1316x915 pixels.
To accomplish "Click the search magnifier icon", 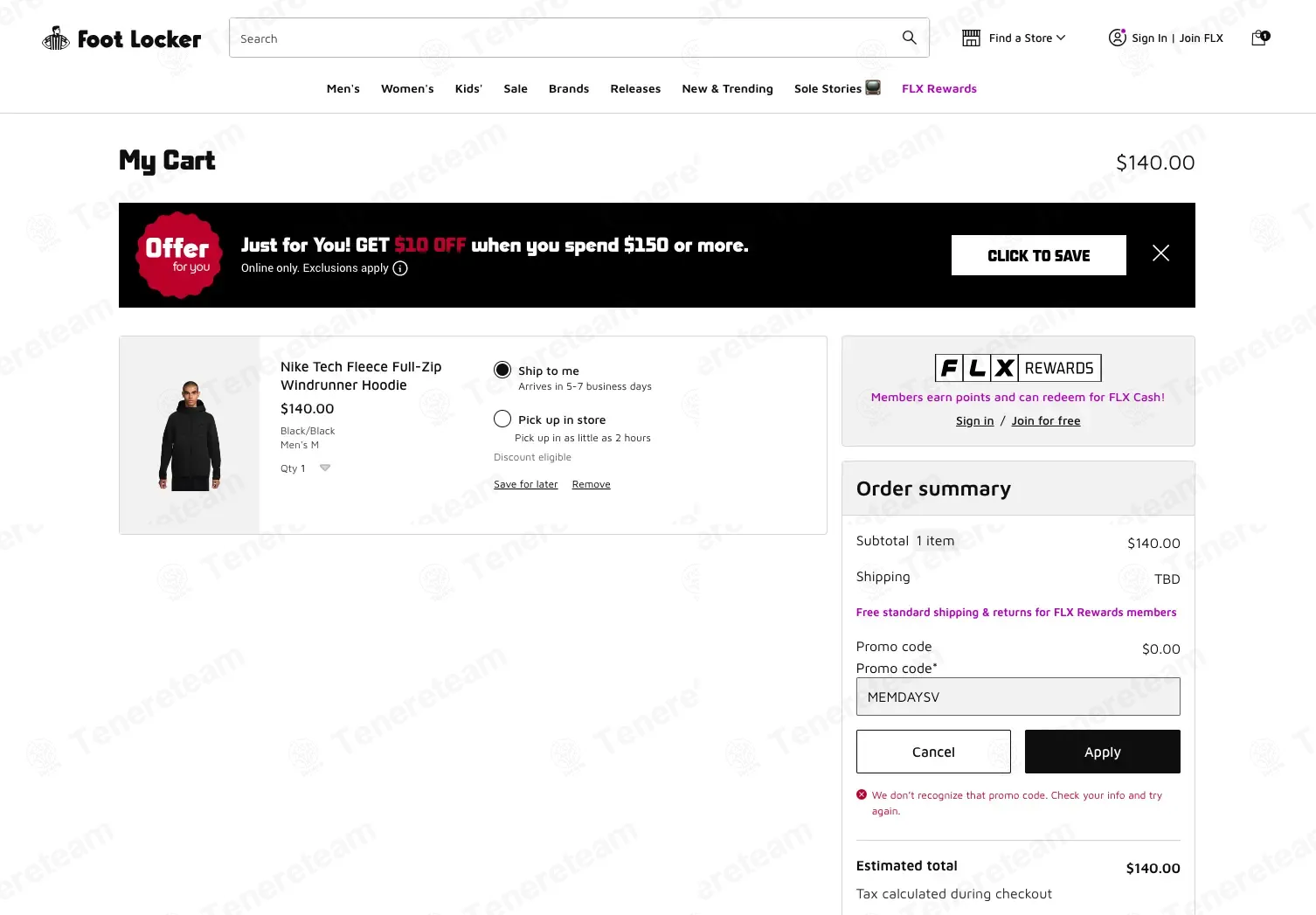I will pos(909,38).
